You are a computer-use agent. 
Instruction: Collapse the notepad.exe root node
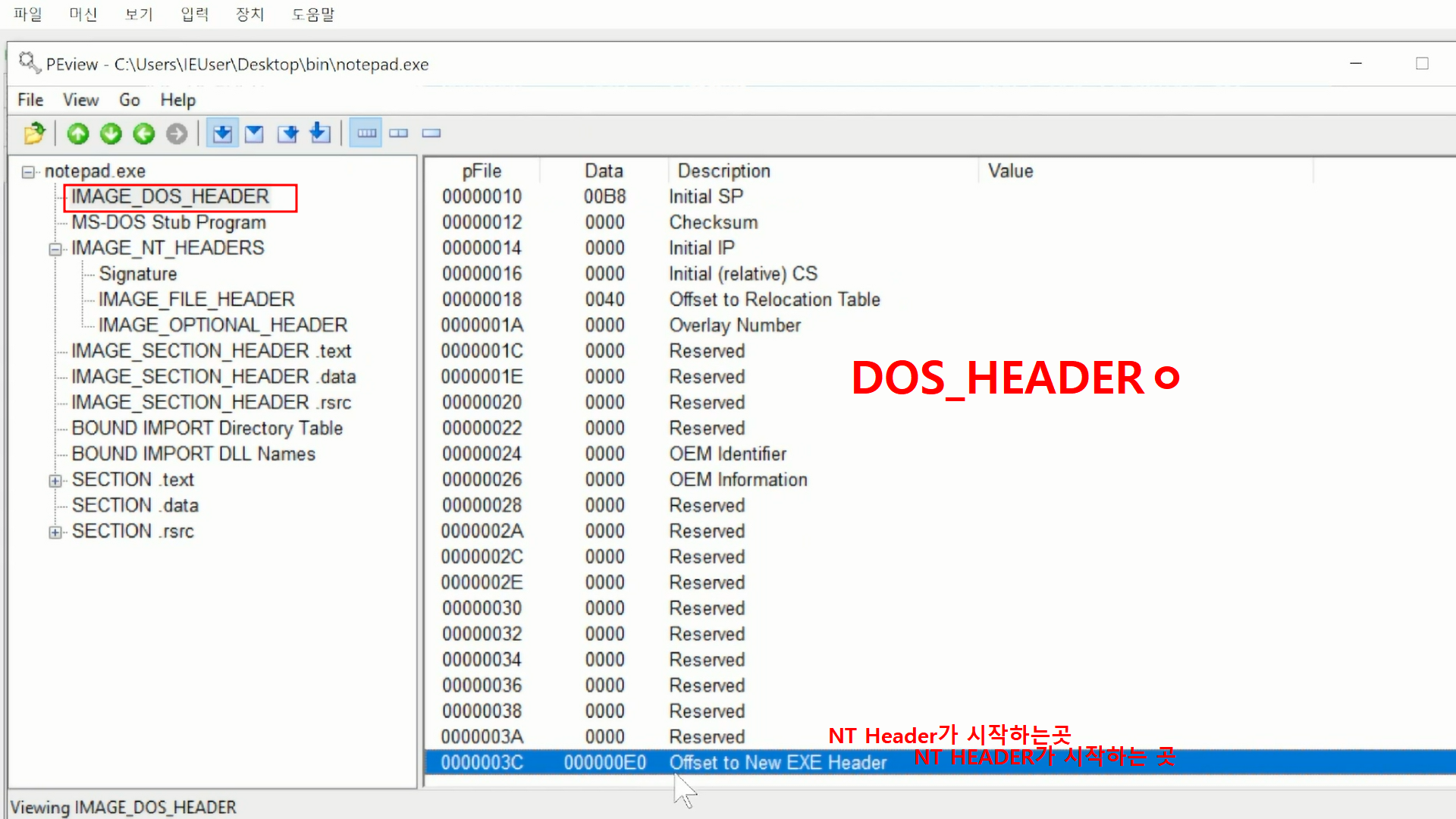(x=28, y=172)
